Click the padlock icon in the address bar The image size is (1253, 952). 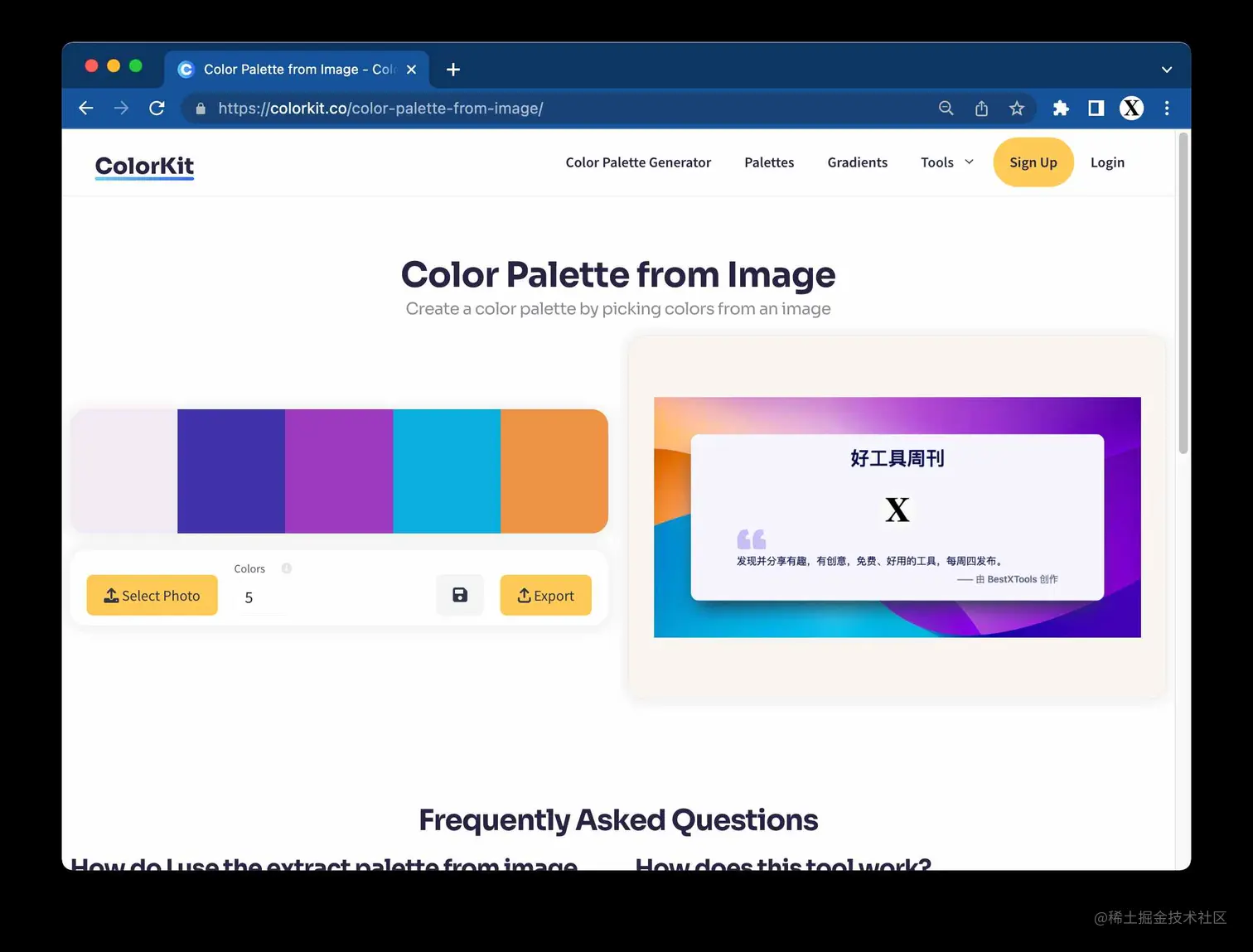coord(200,108)
